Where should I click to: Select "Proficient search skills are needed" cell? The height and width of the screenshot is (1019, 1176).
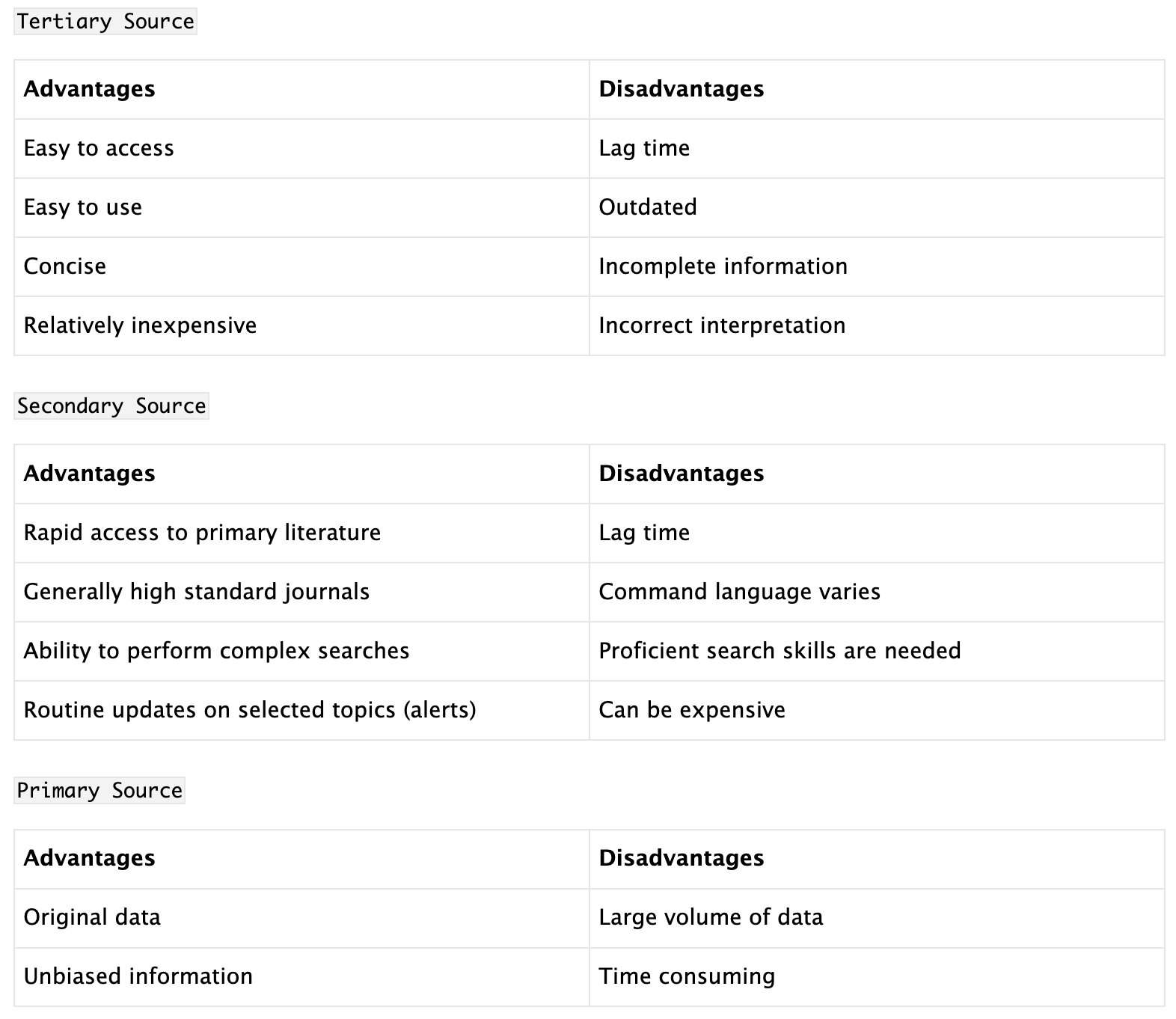[780, 651]
